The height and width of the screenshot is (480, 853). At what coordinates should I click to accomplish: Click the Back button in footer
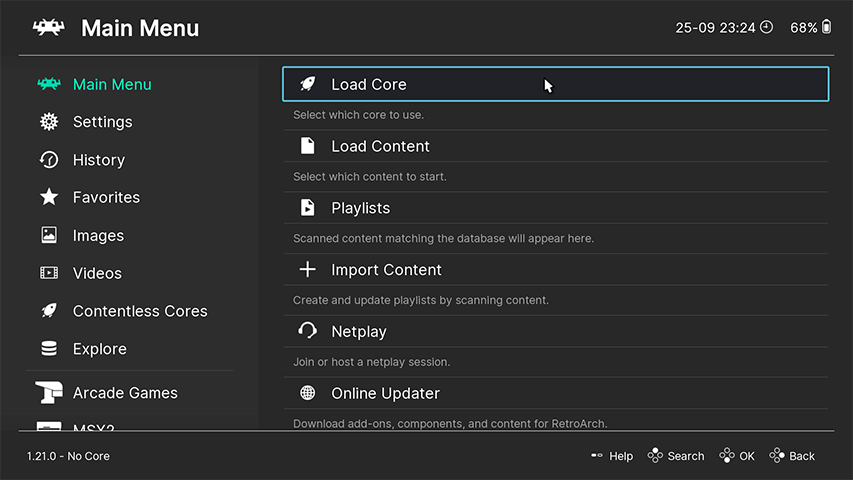click(792, 456)
